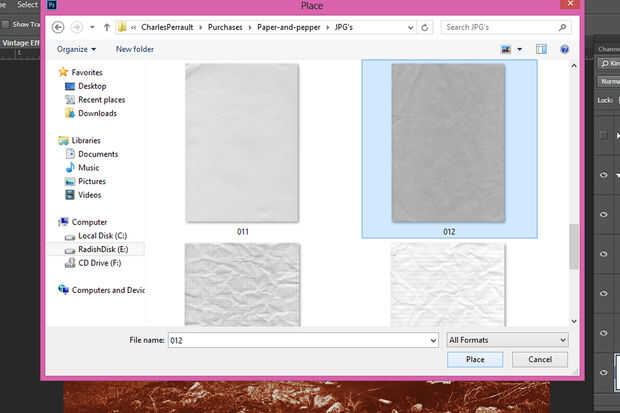Click the file list scrollbar thumb
Viewport: 620px width, 413px height.
tap(574, 247)
